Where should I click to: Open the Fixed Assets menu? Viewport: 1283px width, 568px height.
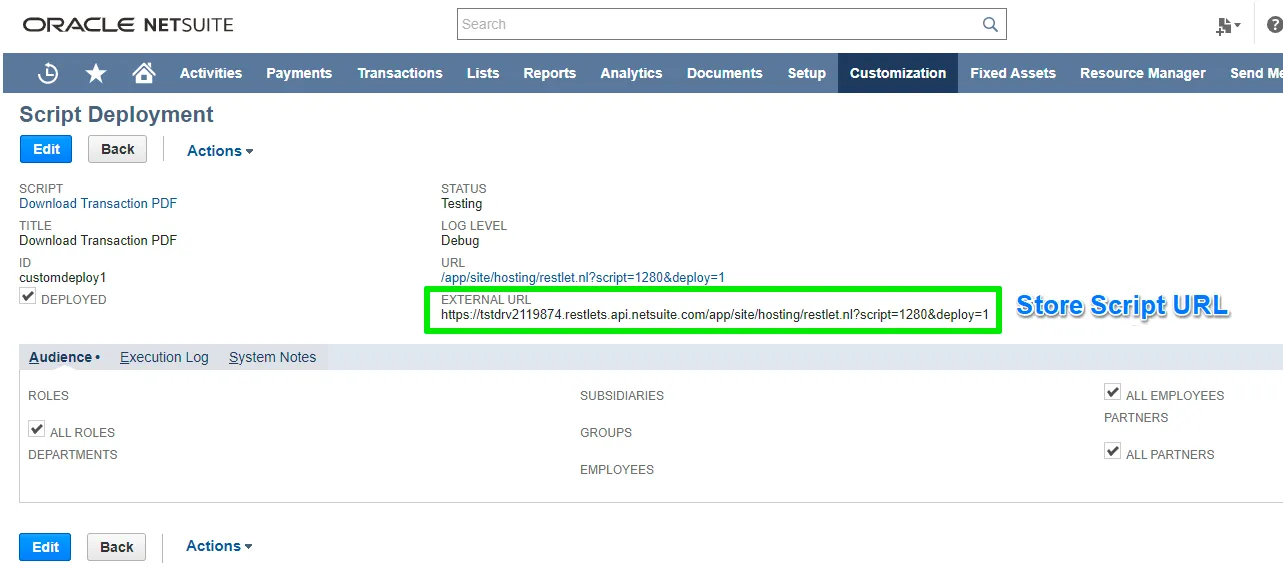pos(1013,73)
